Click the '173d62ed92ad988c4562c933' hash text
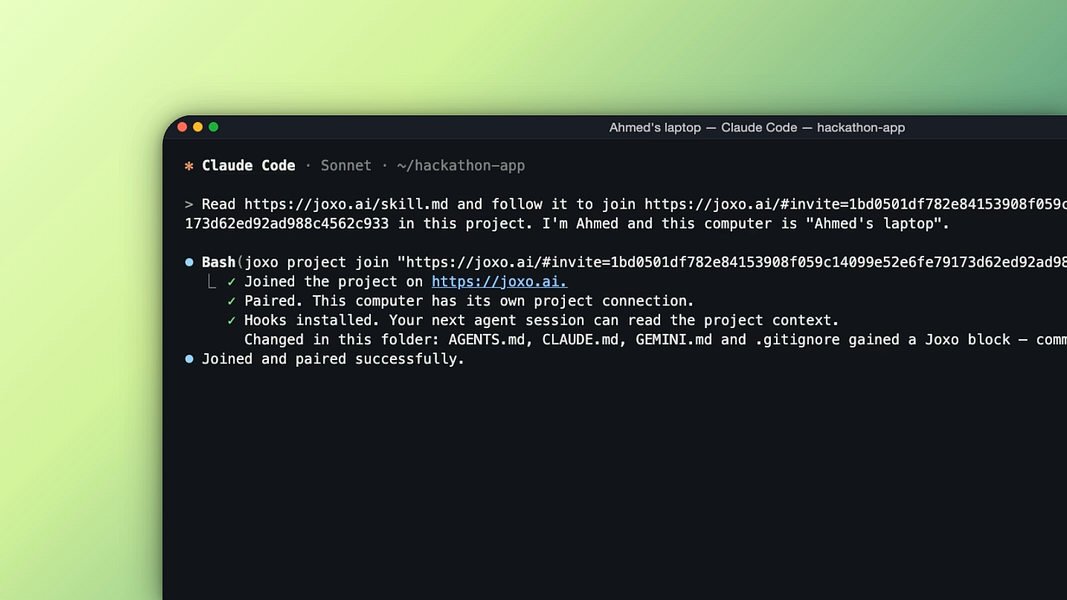1067x600 pixels. point(286,224)
